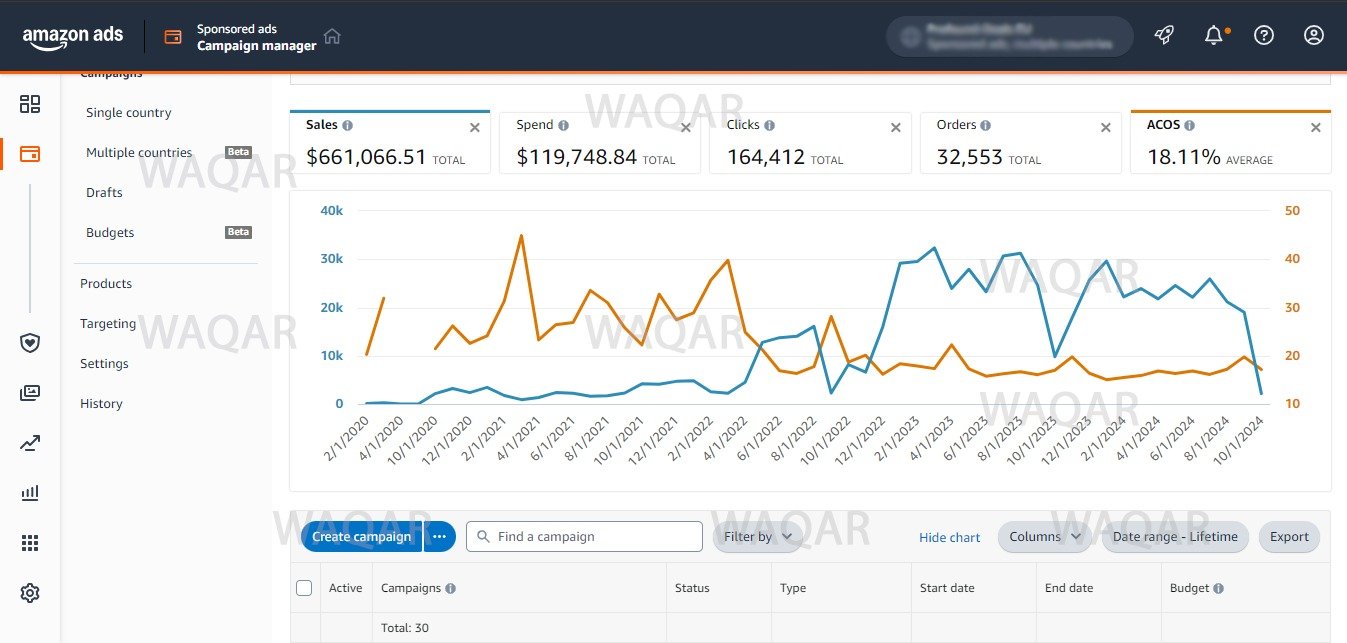Open the bar chart reports sidebar icon
The height and width of the screenshot is (643, 1347).
(x=30, y=492)
